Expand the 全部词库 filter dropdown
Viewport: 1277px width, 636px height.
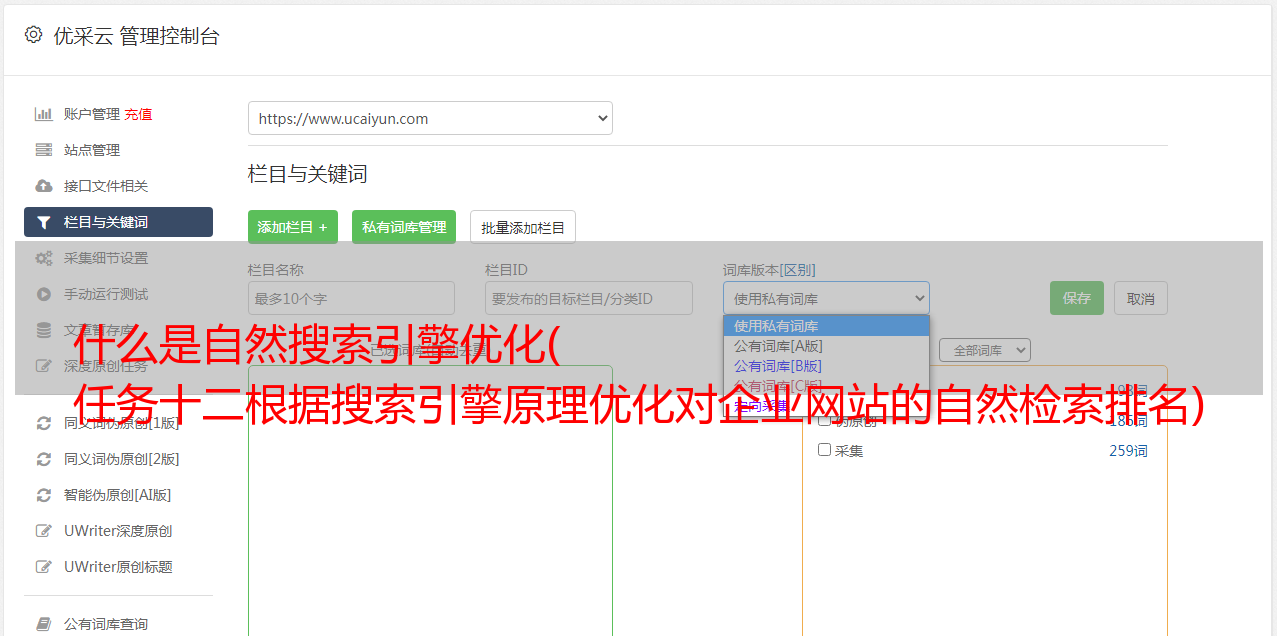click(984, 350)
